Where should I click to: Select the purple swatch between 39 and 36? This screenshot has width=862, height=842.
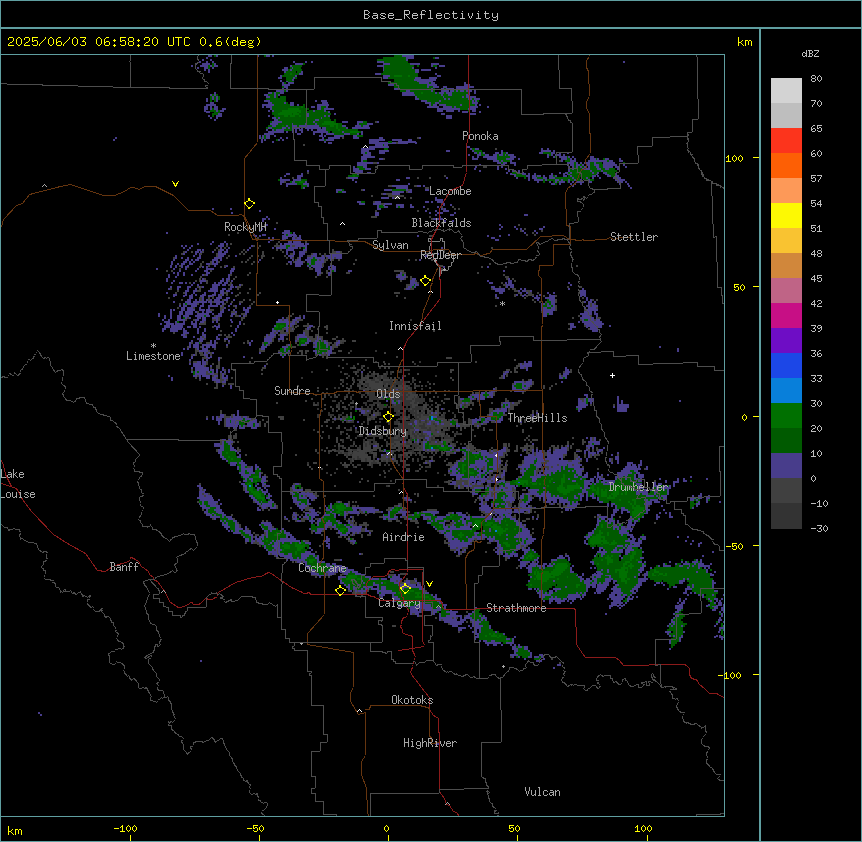click(786, 341)
